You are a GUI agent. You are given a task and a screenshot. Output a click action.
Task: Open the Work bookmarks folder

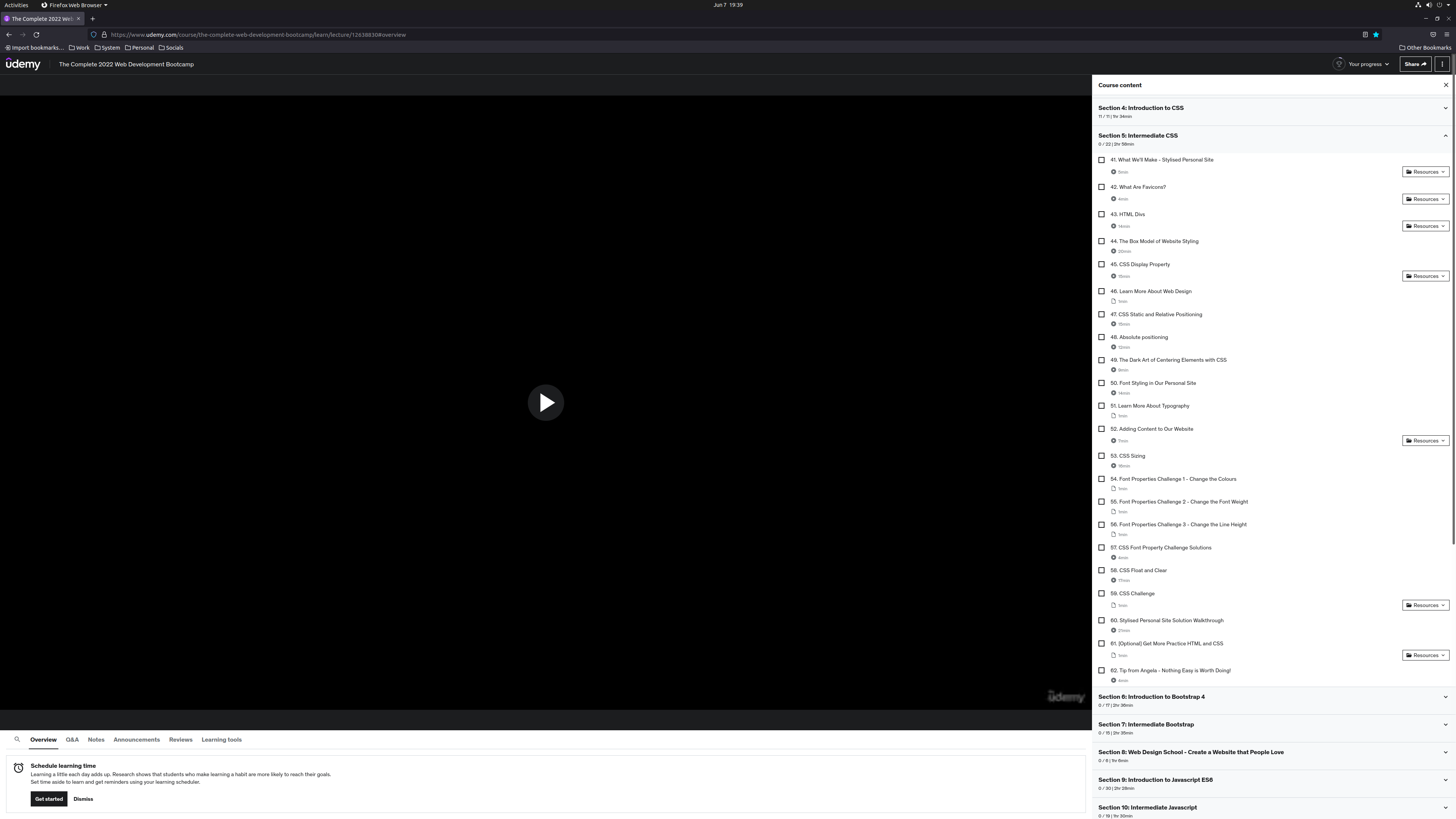(79, 47)
